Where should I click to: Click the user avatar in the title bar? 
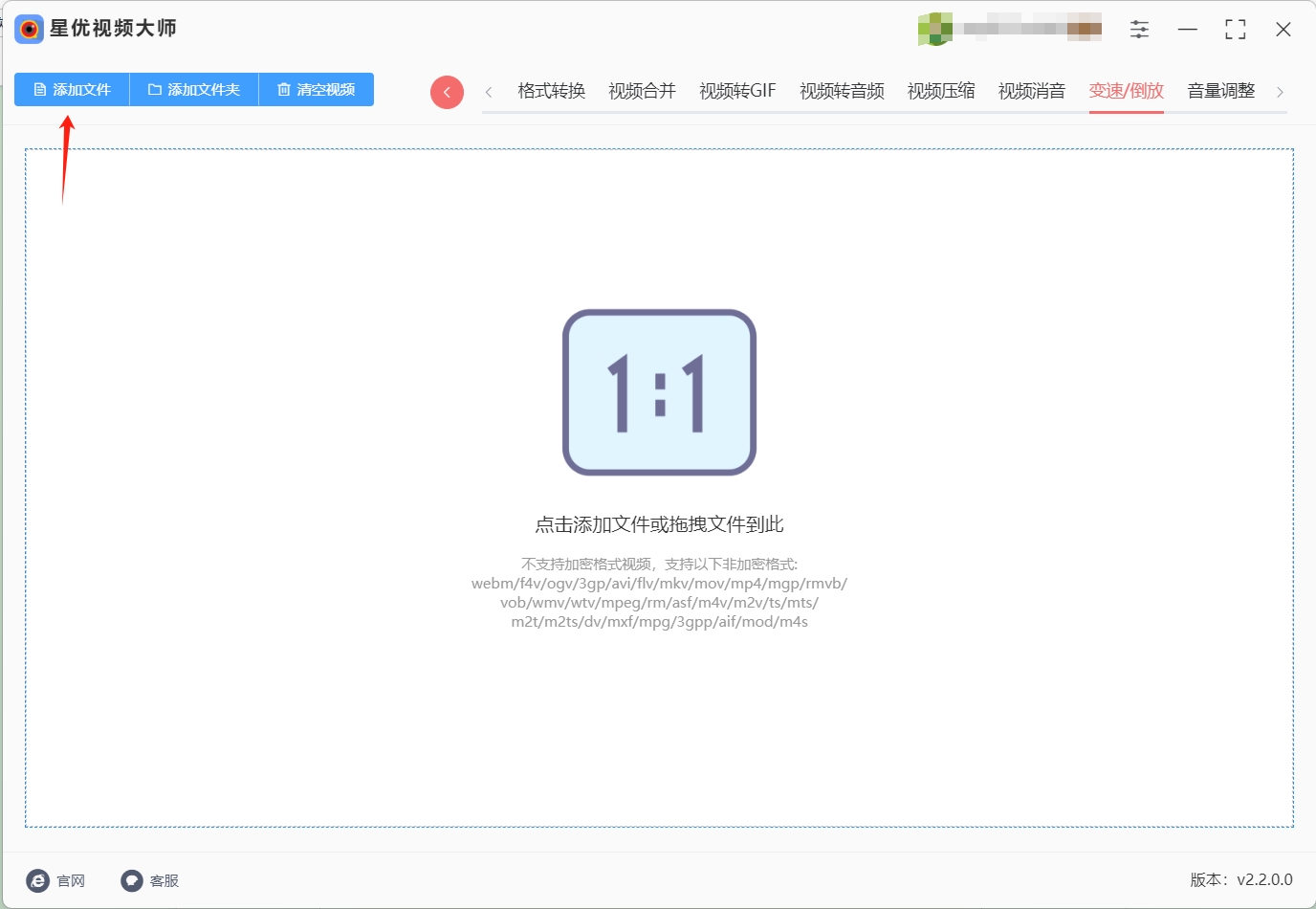pos(935,29)
